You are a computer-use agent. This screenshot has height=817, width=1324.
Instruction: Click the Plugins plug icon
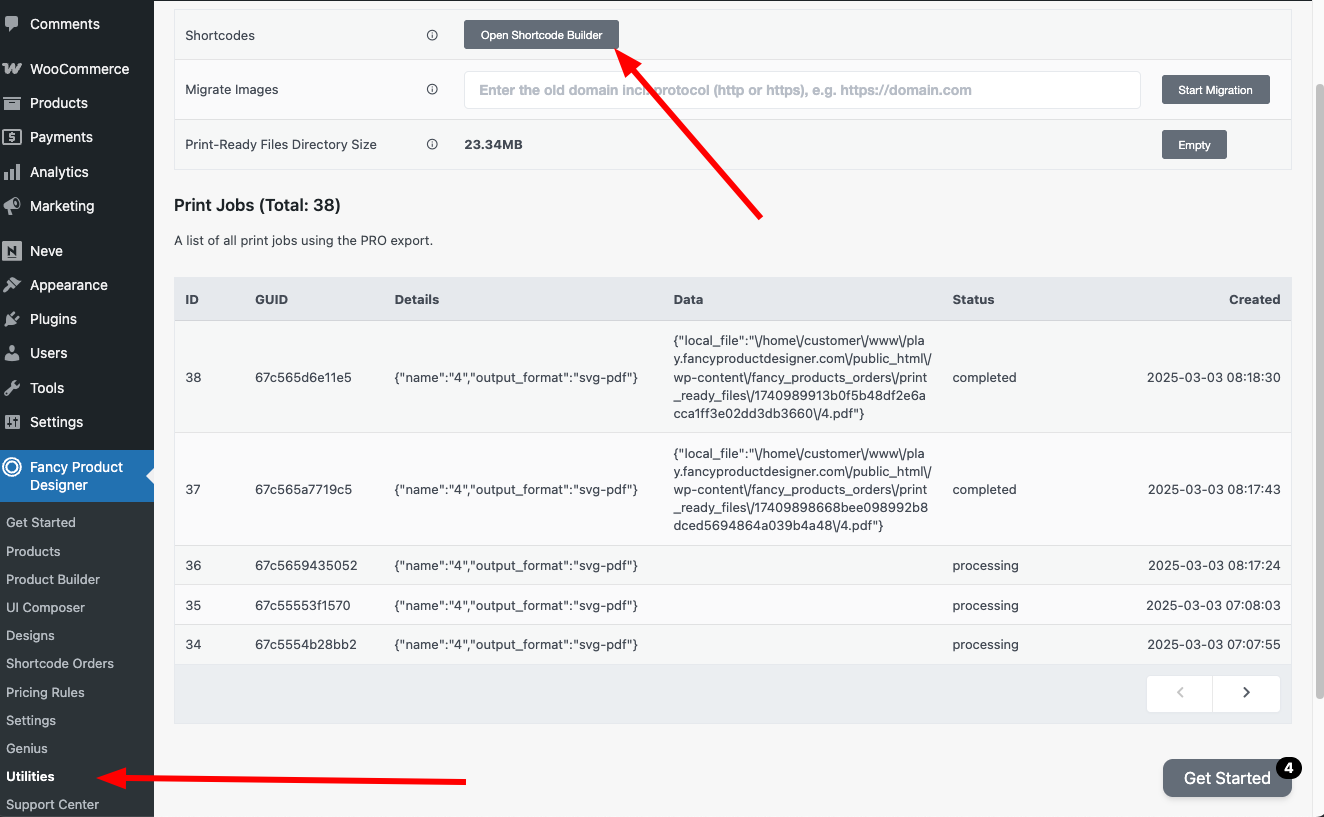(x=12, y=319)
